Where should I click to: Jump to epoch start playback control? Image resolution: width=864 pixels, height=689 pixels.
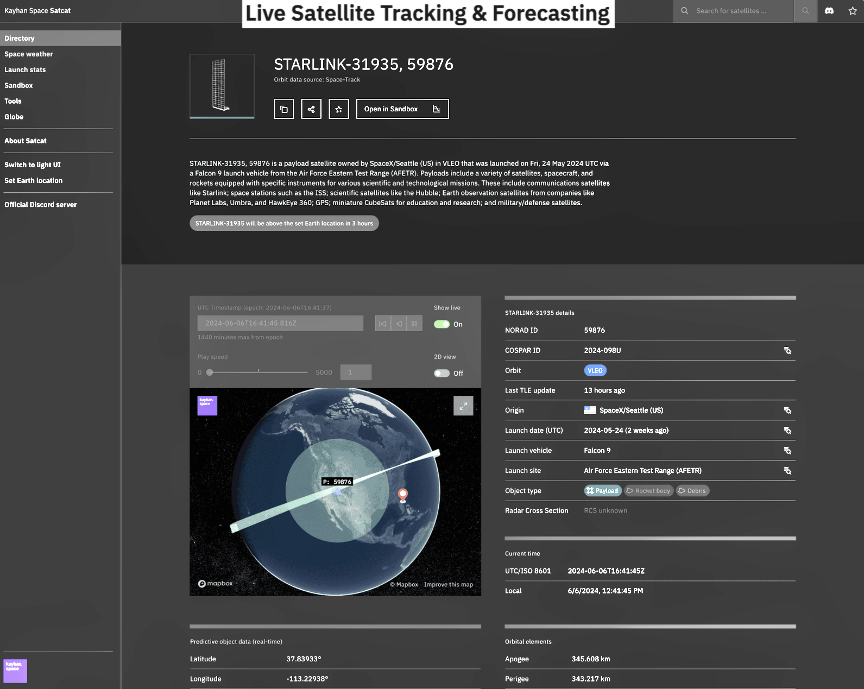[383, 324]
